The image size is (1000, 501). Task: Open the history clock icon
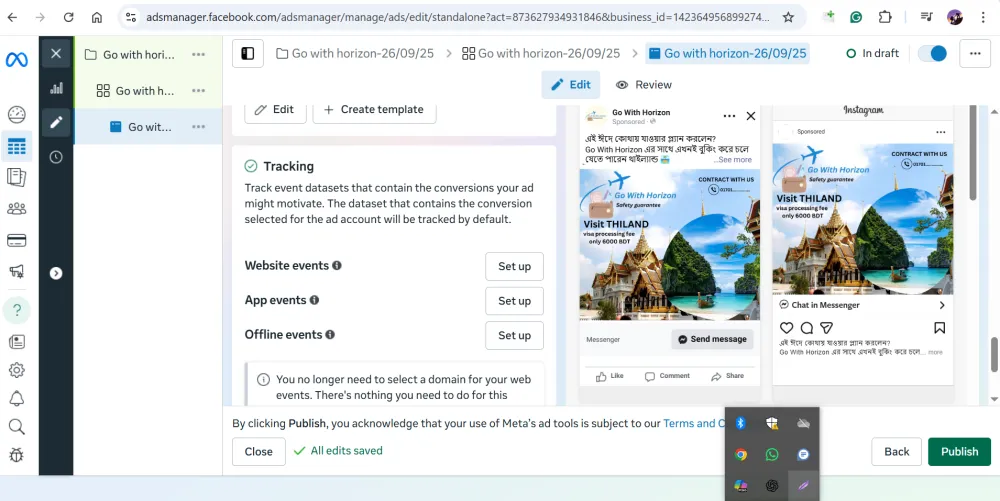(x=56, y=157)
